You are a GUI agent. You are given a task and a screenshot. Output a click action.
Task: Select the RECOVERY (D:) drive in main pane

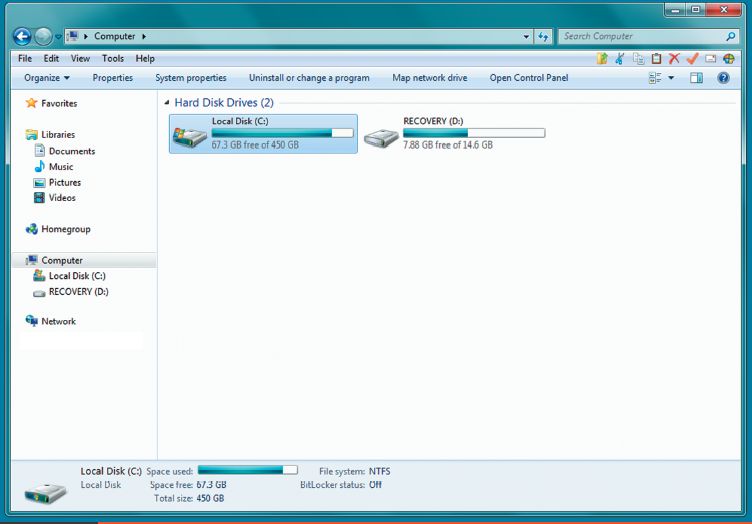454,134
